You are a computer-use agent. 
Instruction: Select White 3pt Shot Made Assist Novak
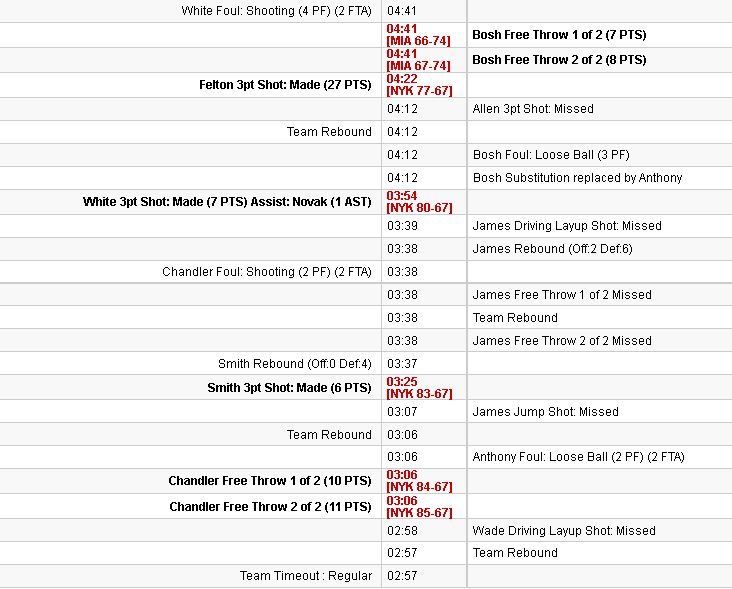click(x=227, y=202)
